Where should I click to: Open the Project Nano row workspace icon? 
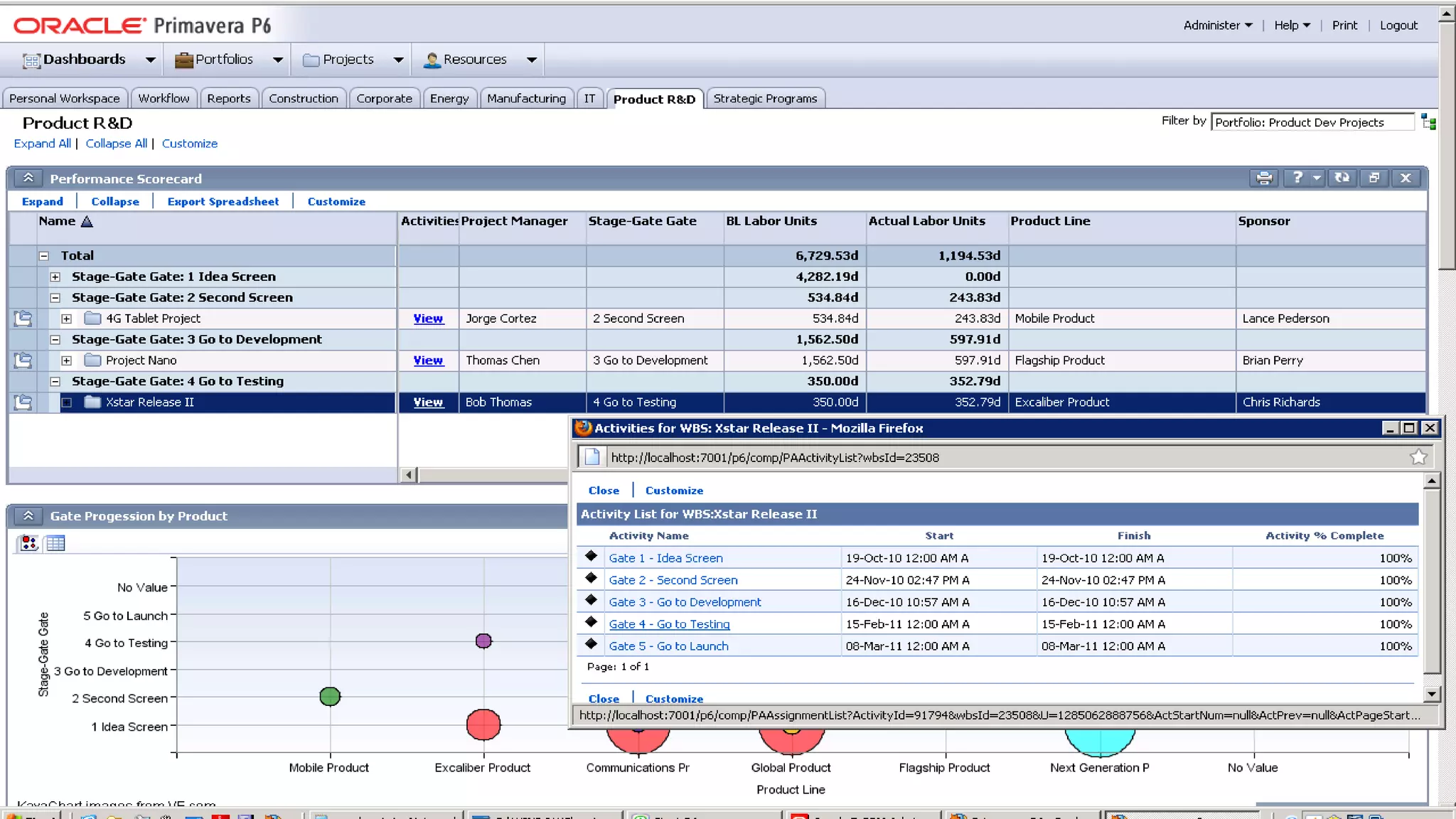[23, 360]
